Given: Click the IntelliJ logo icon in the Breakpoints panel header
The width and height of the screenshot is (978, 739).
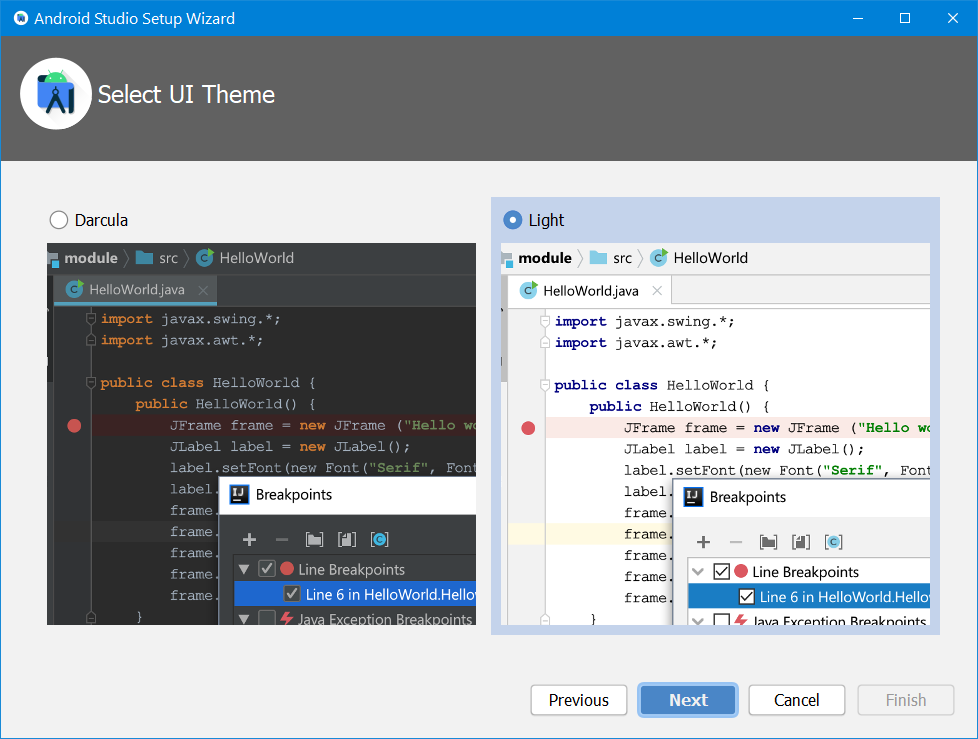Looking at the screenshot, I should (241, 494).
